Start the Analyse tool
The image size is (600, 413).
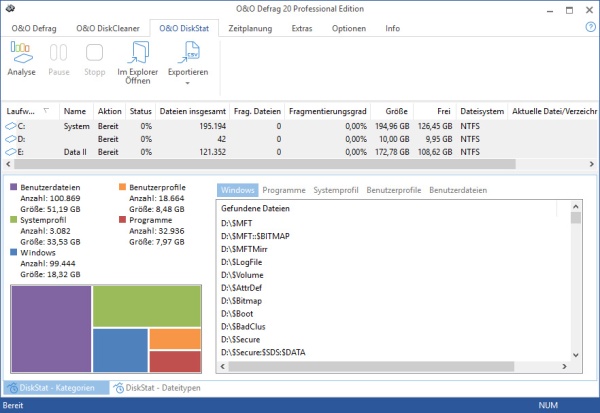21,59
